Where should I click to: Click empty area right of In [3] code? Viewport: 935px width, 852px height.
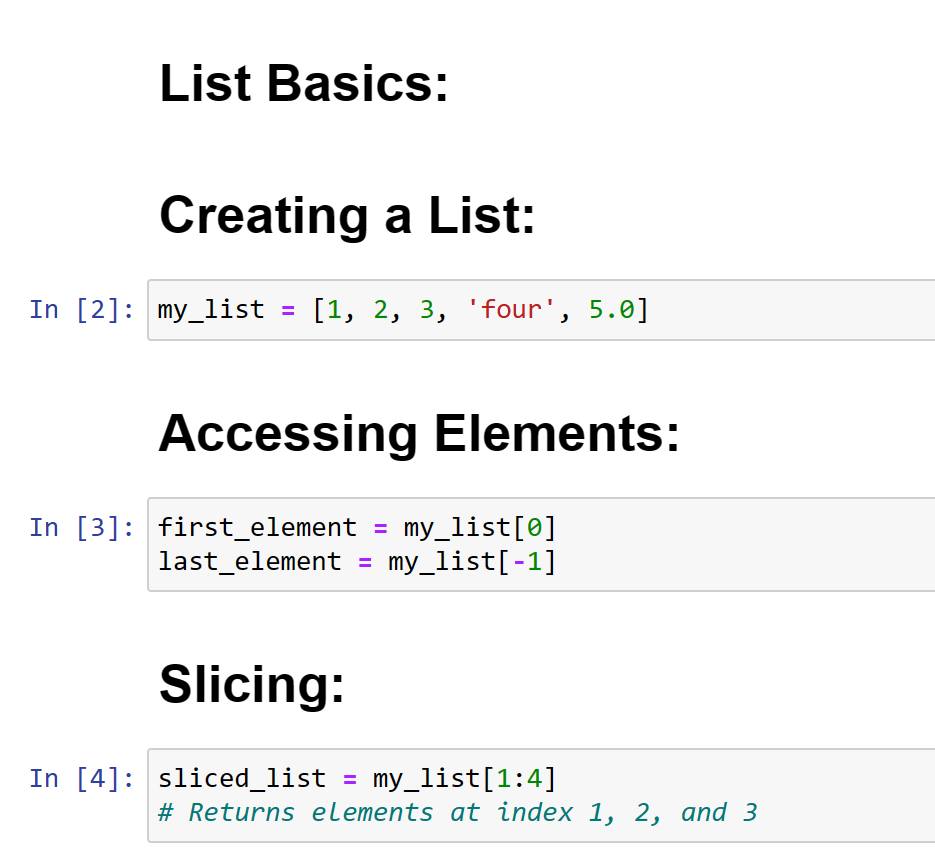click(x=745, y=544)
